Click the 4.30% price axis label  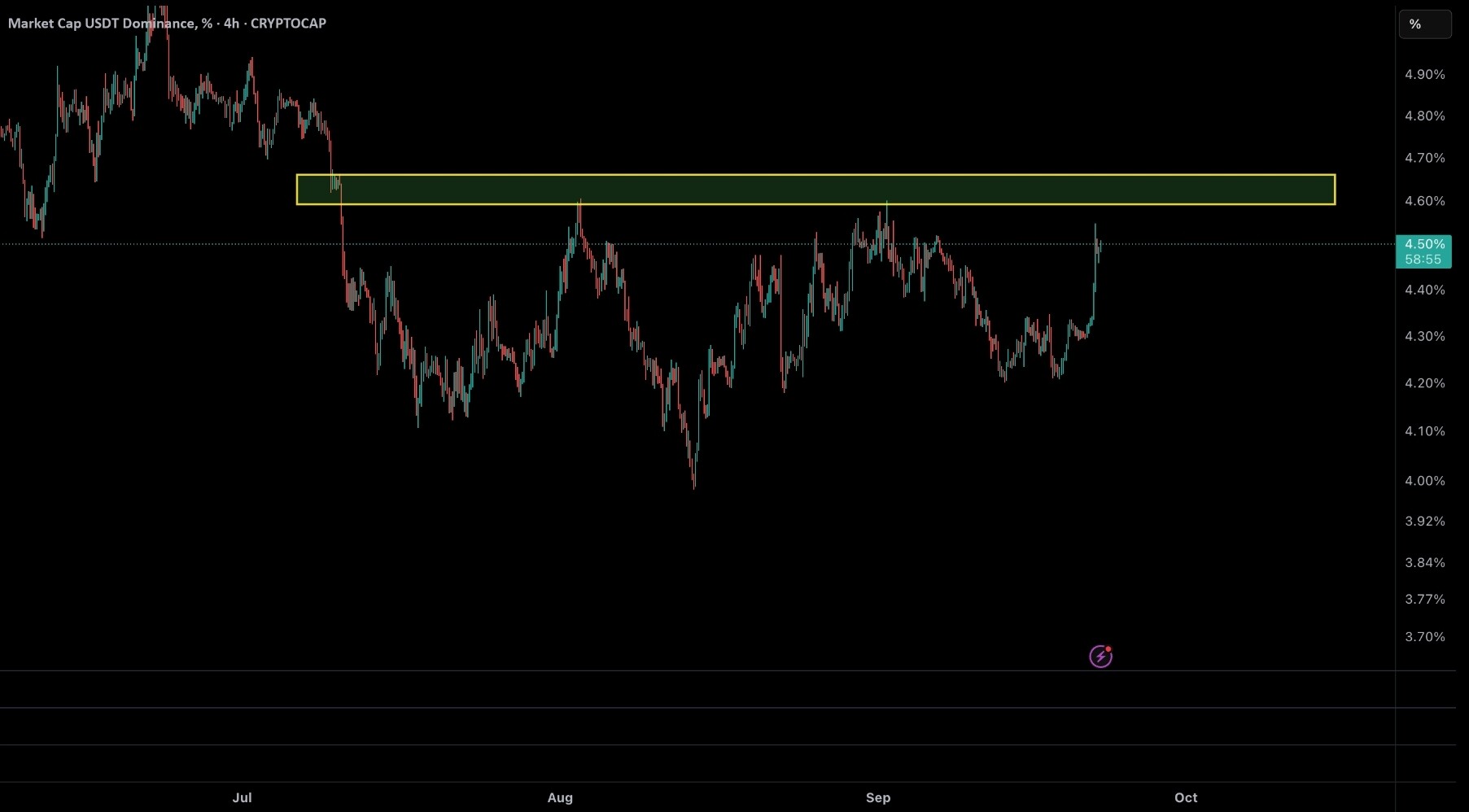coord(1424,336)
